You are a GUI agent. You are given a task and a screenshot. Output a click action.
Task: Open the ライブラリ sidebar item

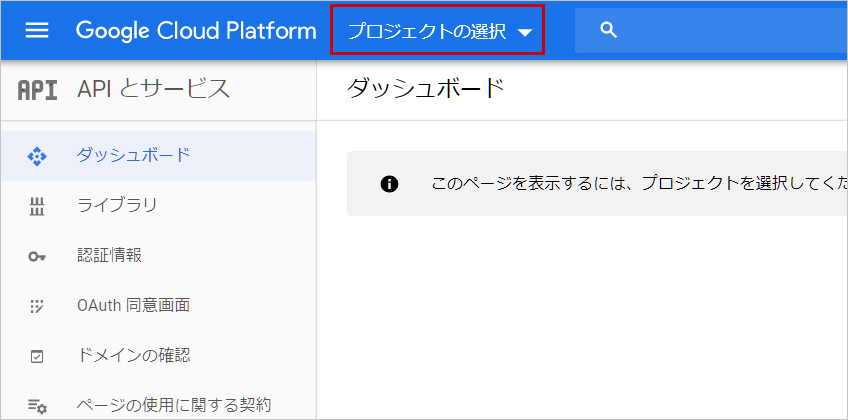(158, 205)
